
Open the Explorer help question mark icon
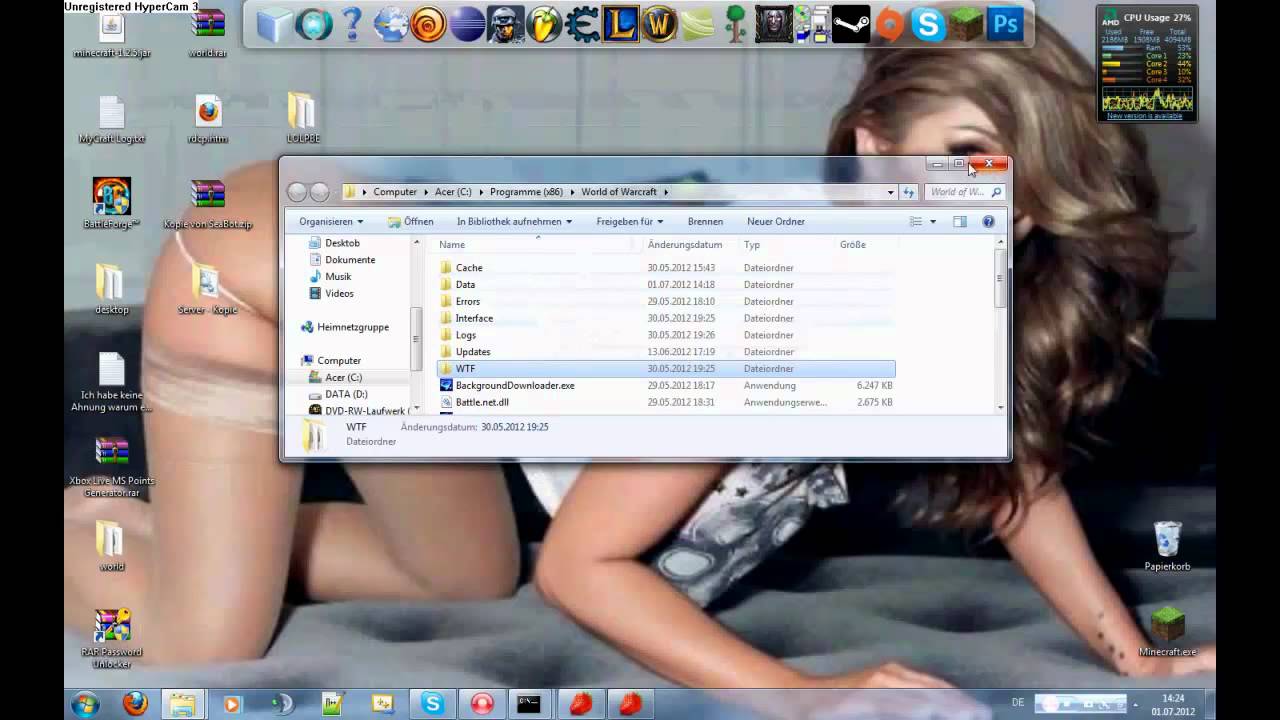click(x=988, y=221)
